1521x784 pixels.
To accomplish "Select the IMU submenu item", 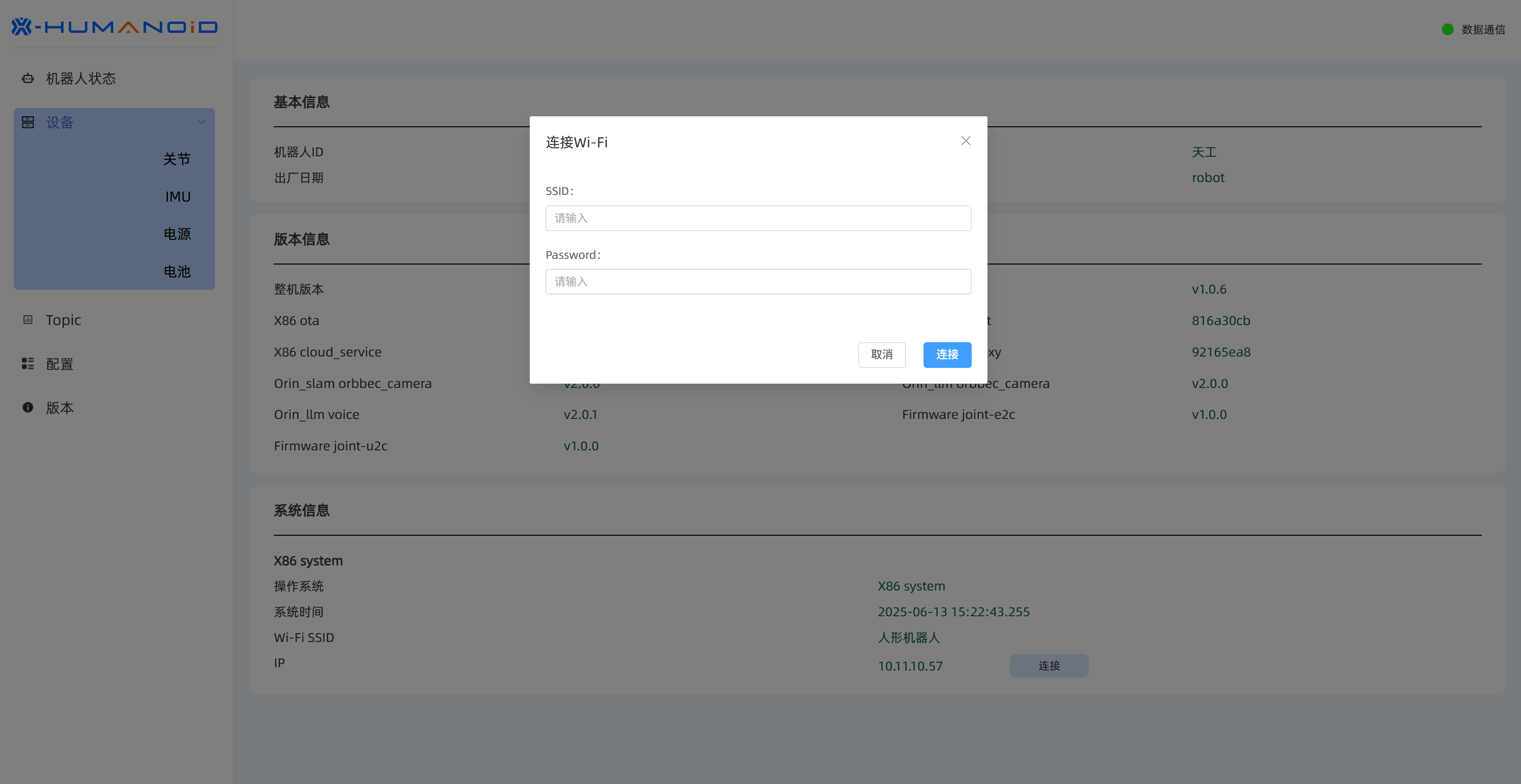I will point(178,196).
